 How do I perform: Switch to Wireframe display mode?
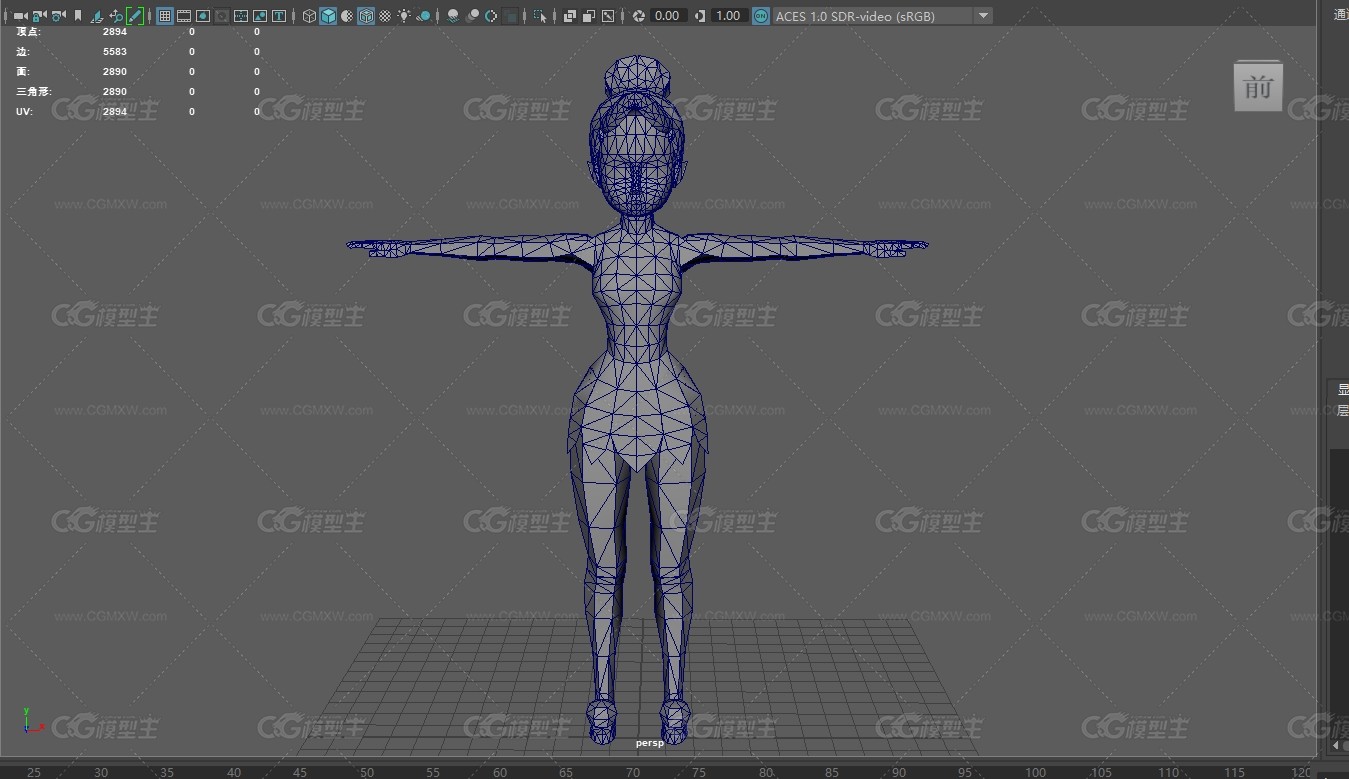point(309,16)
